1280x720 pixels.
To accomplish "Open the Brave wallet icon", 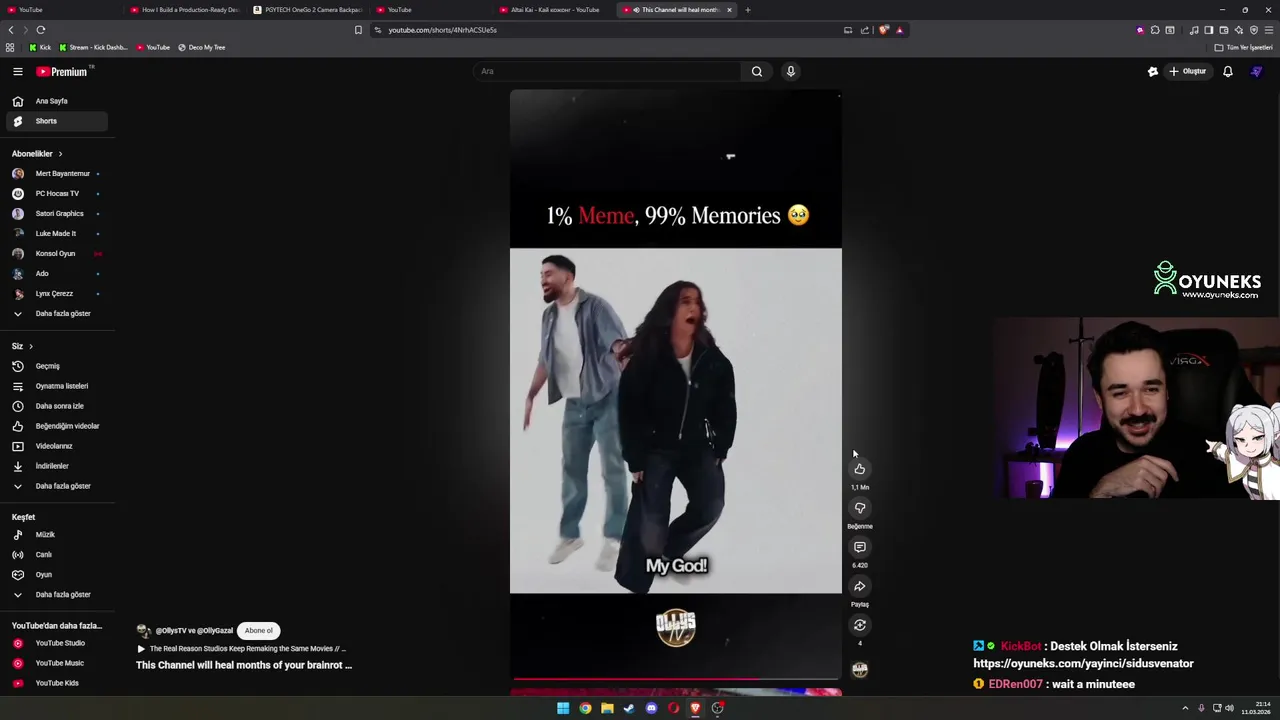I will [x=1224, y=30].
